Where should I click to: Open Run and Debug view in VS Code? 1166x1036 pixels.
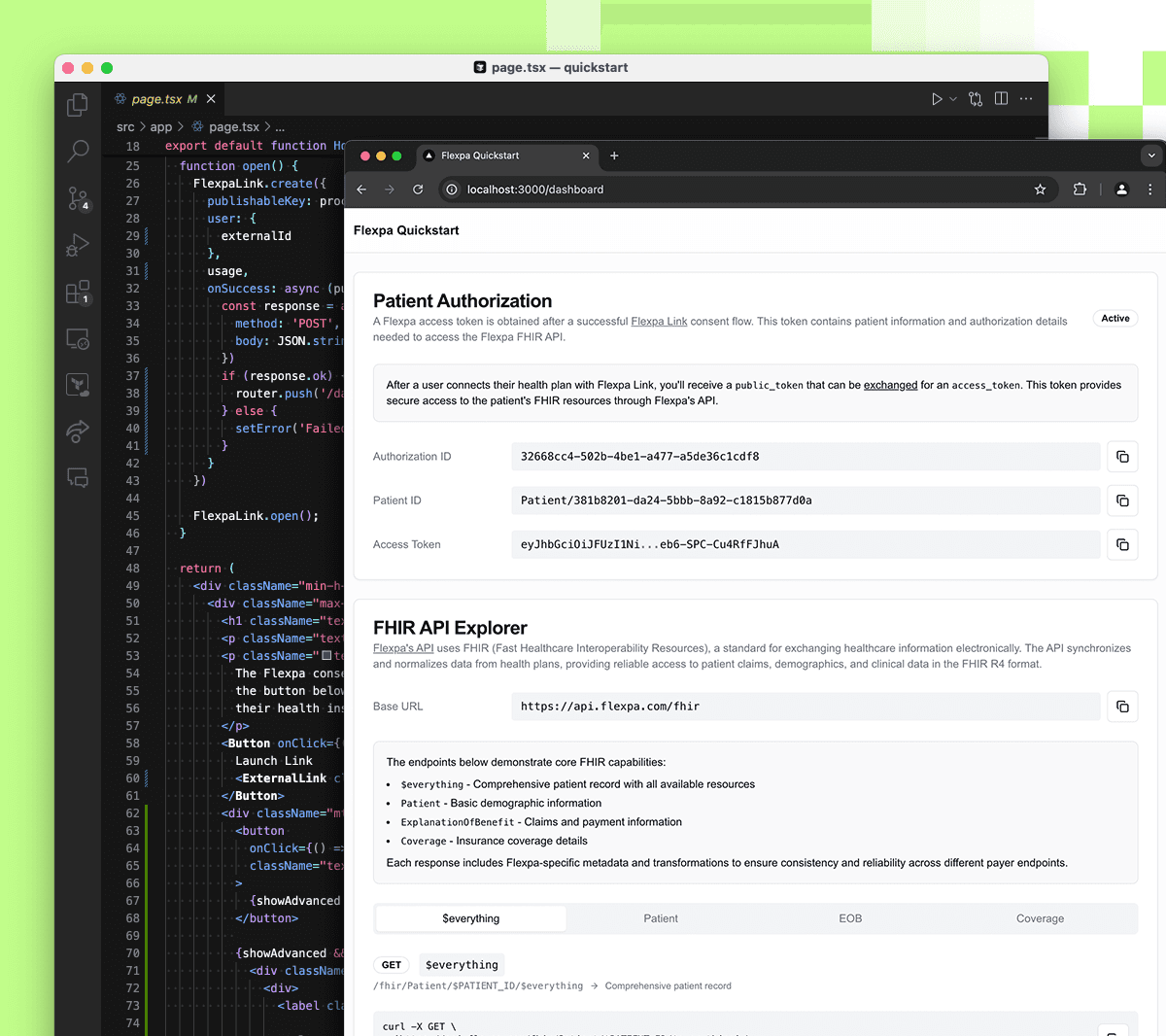(x=78, y=245)
